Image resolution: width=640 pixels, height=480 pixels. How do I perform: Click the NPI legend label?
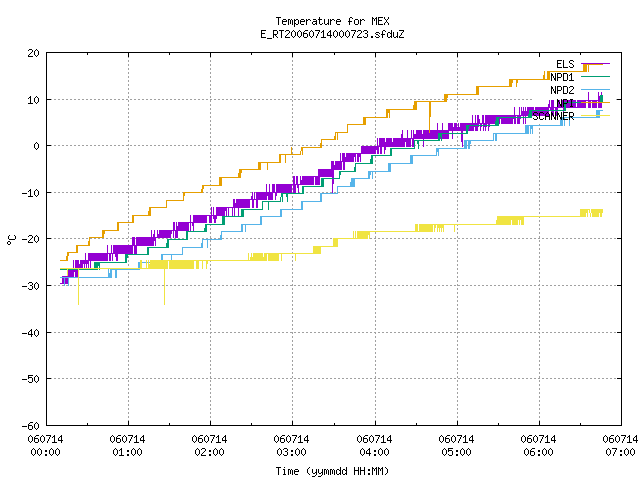[x=565, y=103]
